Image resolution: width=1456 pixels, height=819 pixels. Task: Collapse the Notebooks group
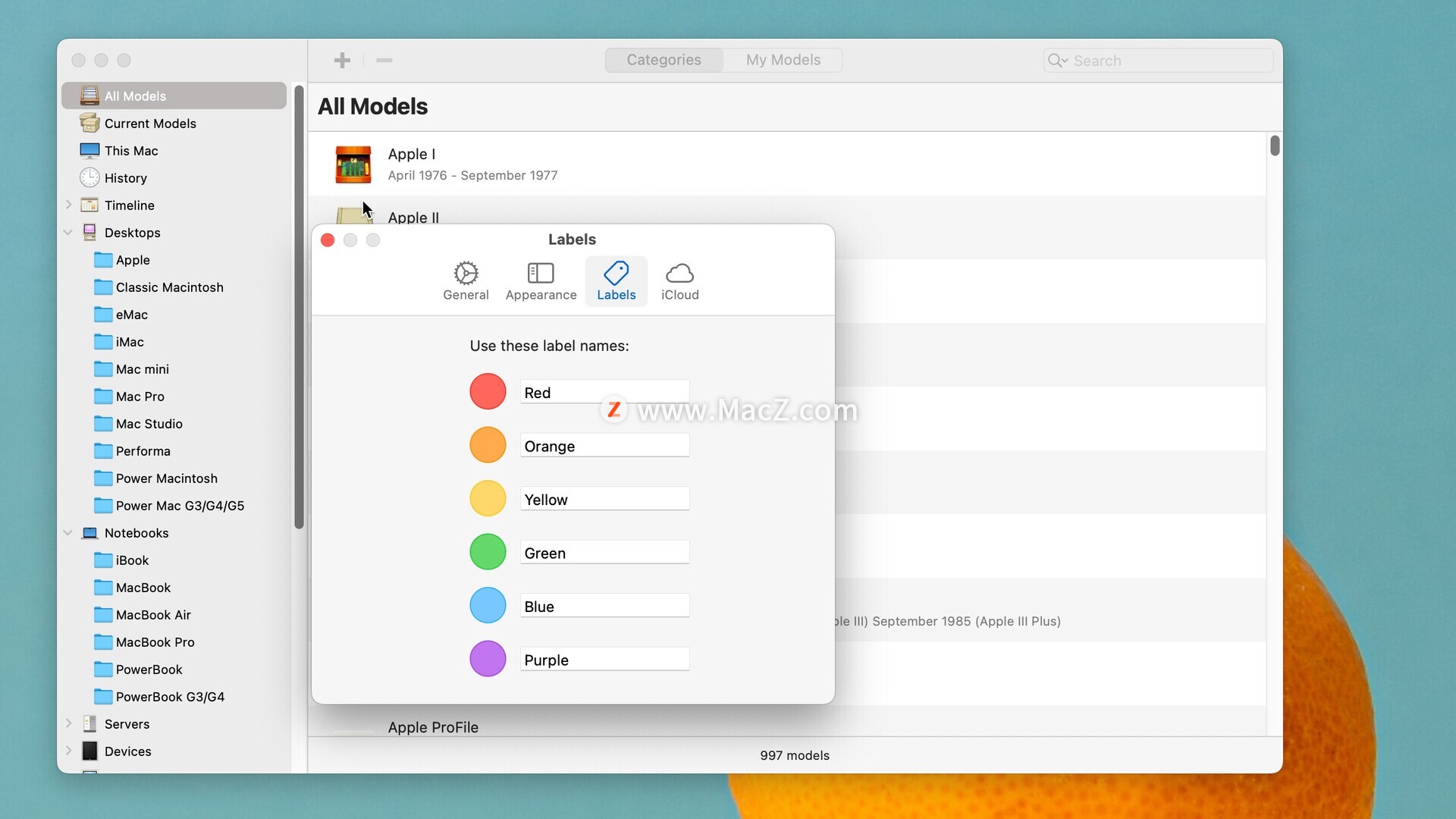click(x=68, y=533)
